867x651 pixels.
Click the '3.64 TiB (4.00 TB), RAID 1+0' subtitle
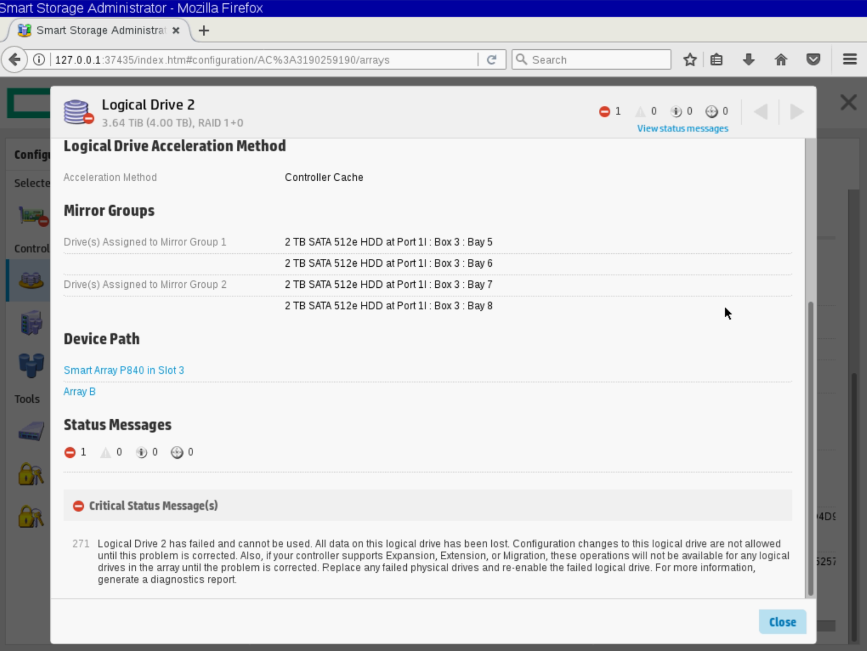coord(173,123)
